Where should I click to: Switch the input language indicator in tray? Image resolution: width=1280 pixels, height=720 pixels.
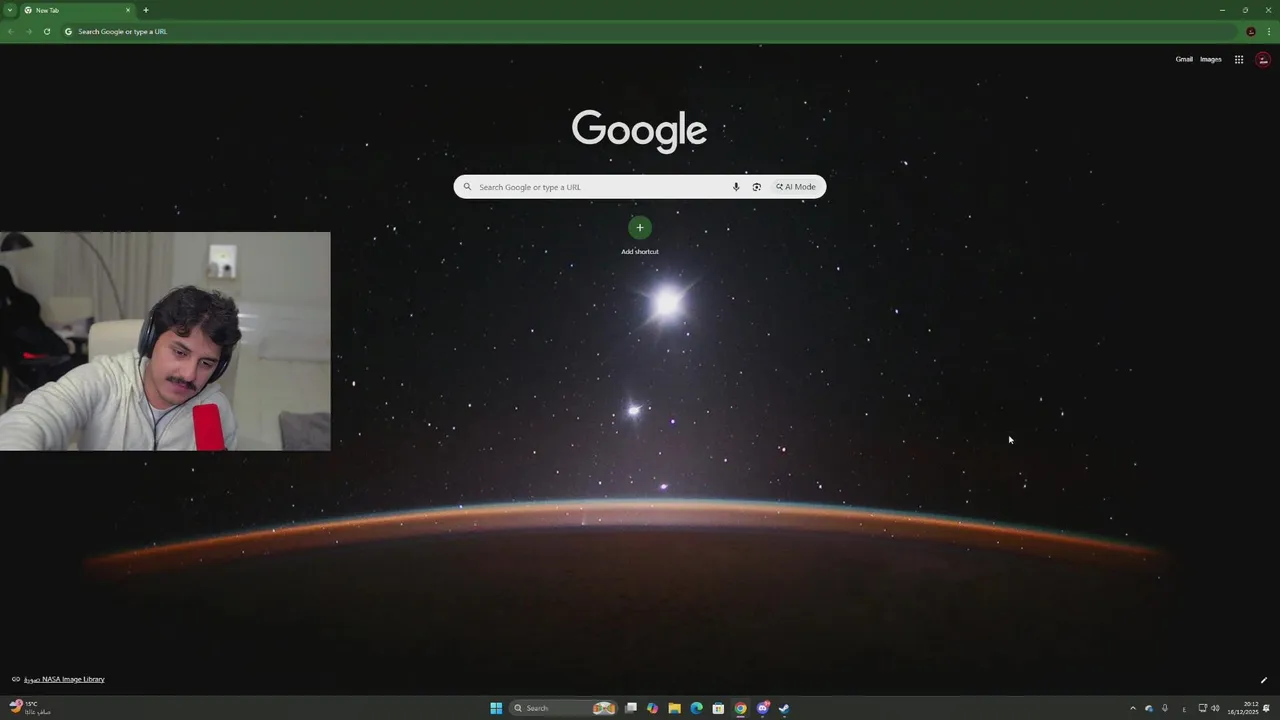coord(1184,708)
